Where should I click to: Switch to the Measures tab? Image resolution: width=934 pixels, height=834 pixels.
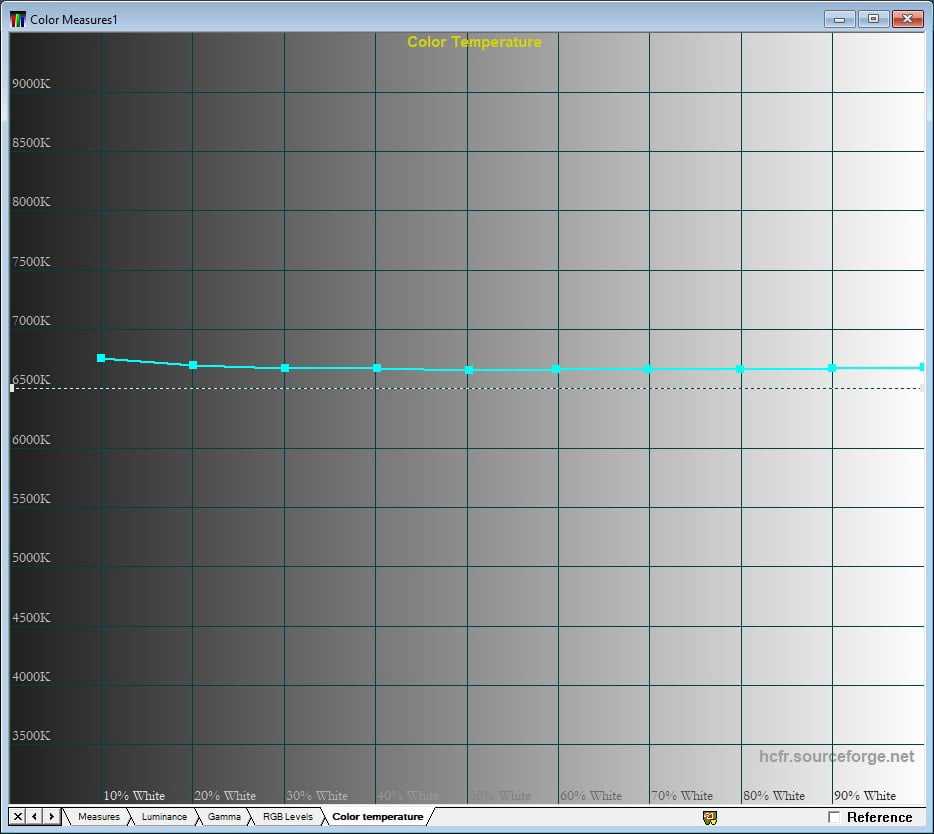click(98, 817)
